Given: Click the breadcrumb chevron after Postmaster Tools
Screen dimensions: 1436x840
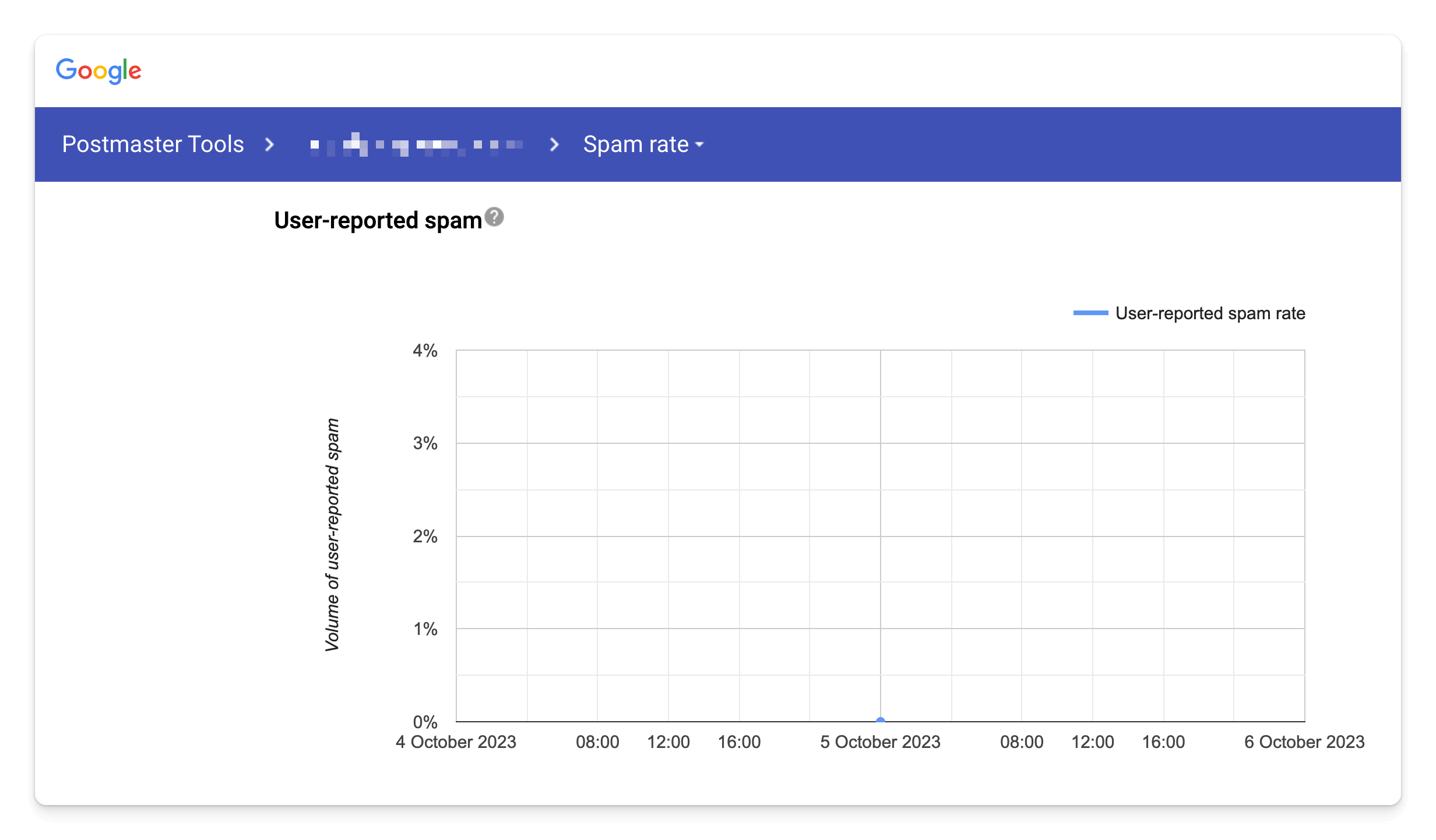Looking at the screenshot, I should click(x=270, y=145).
